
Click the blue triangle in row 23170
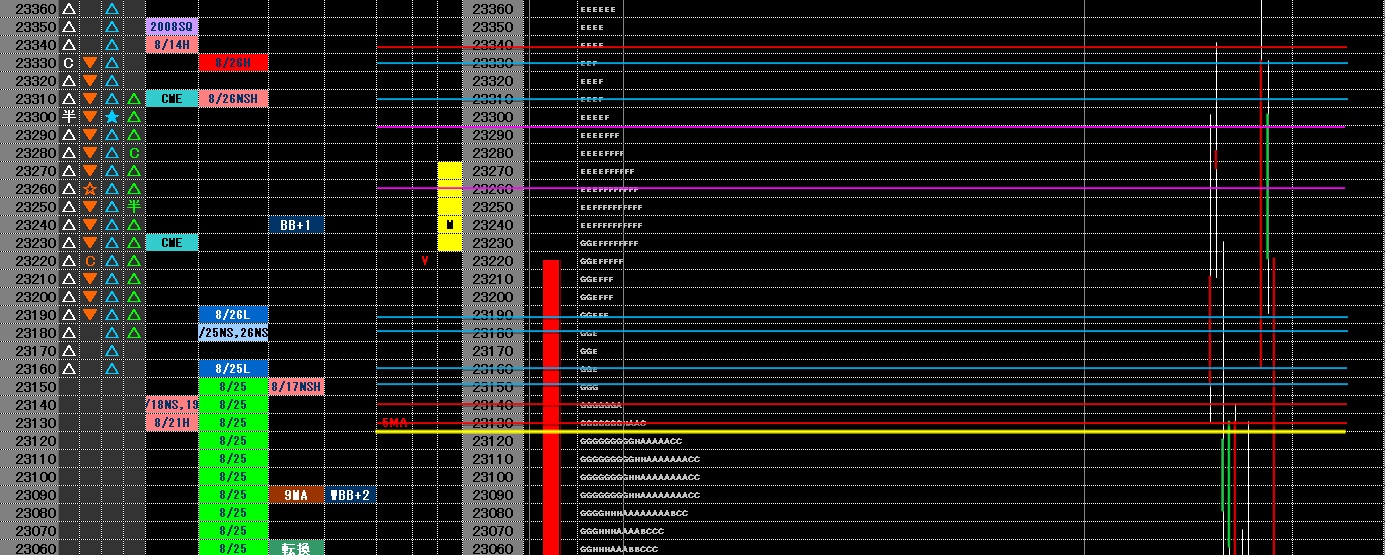[112, 351]
